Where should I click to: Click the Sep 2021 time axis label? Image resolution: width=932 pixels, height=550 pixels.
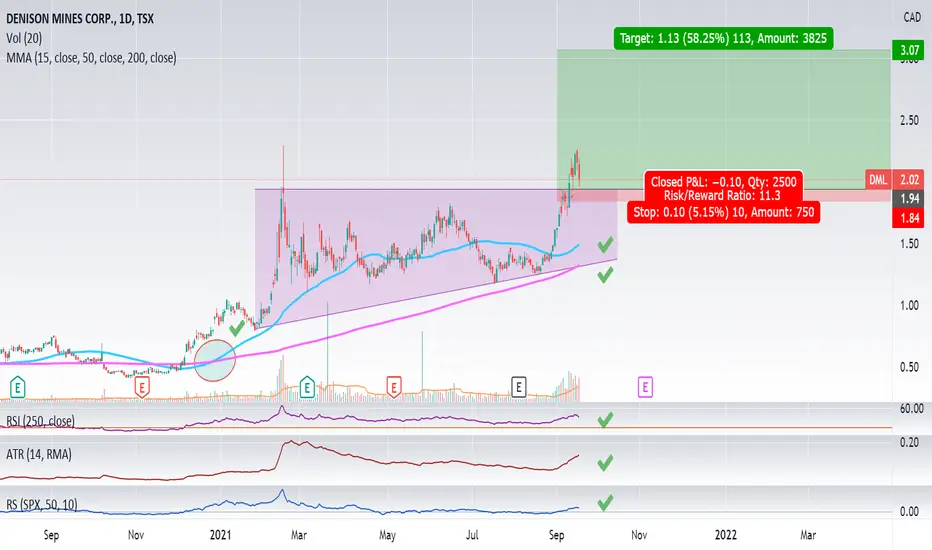click(x=556, y=535)
